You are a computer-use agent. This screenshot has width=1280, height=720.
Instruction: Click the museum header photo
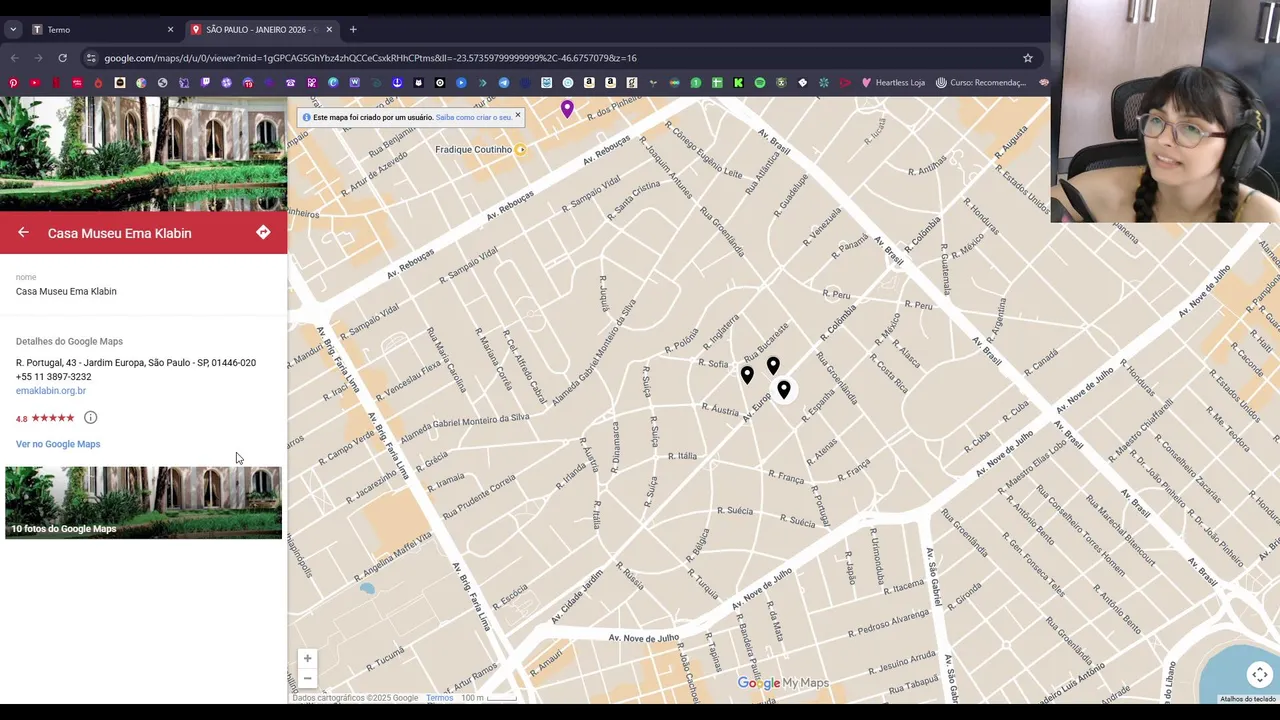point(143,154)
